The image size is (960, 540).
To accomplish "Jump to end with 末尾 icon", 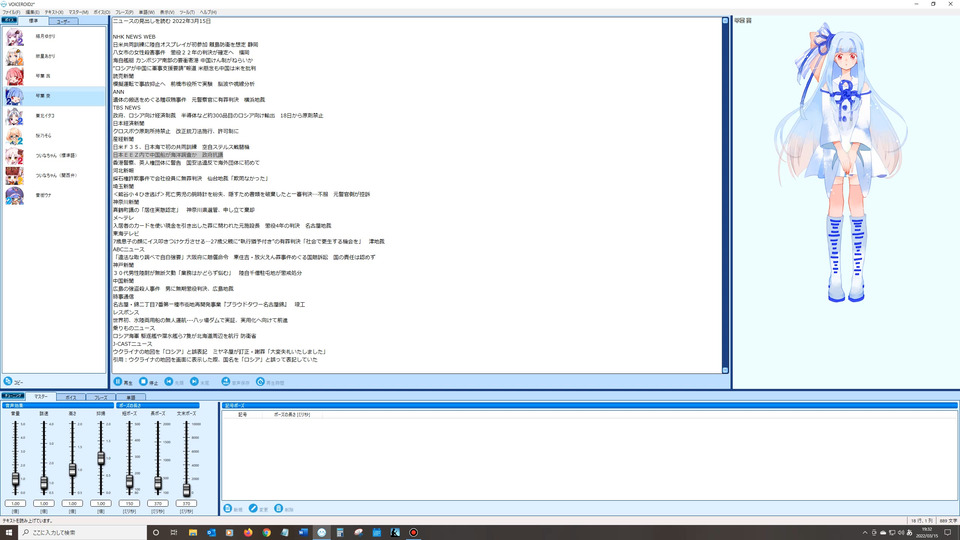I will [194, 381].
